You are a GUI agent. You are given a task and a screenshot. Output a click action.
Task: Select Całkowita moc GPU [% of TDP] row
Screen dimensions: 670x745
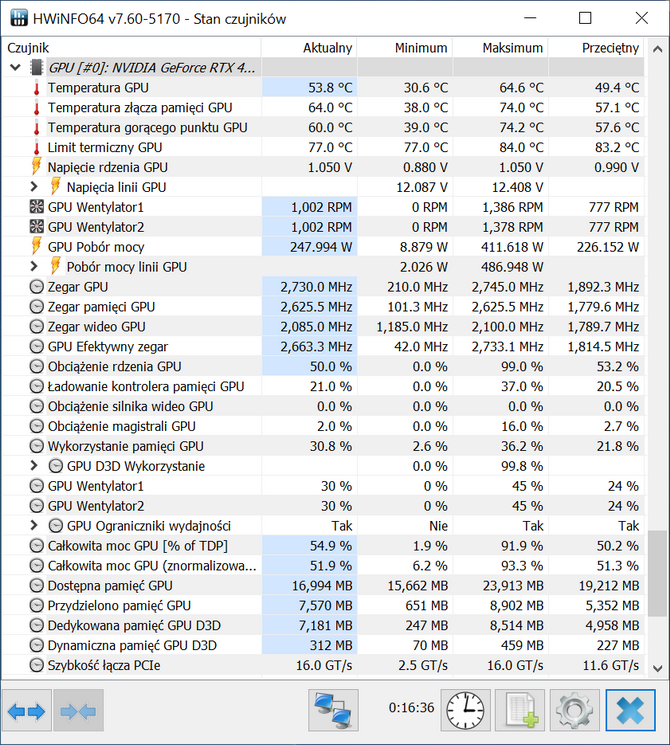323,546
